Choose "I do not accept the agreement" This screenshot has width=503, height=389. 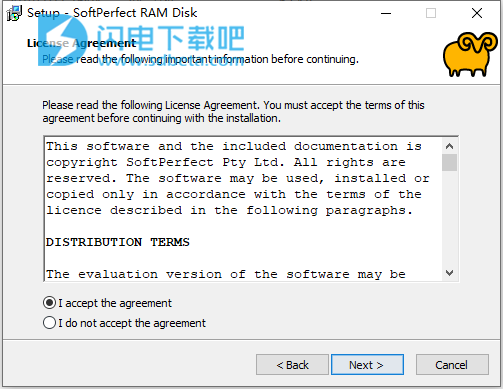tap(124, 323)
